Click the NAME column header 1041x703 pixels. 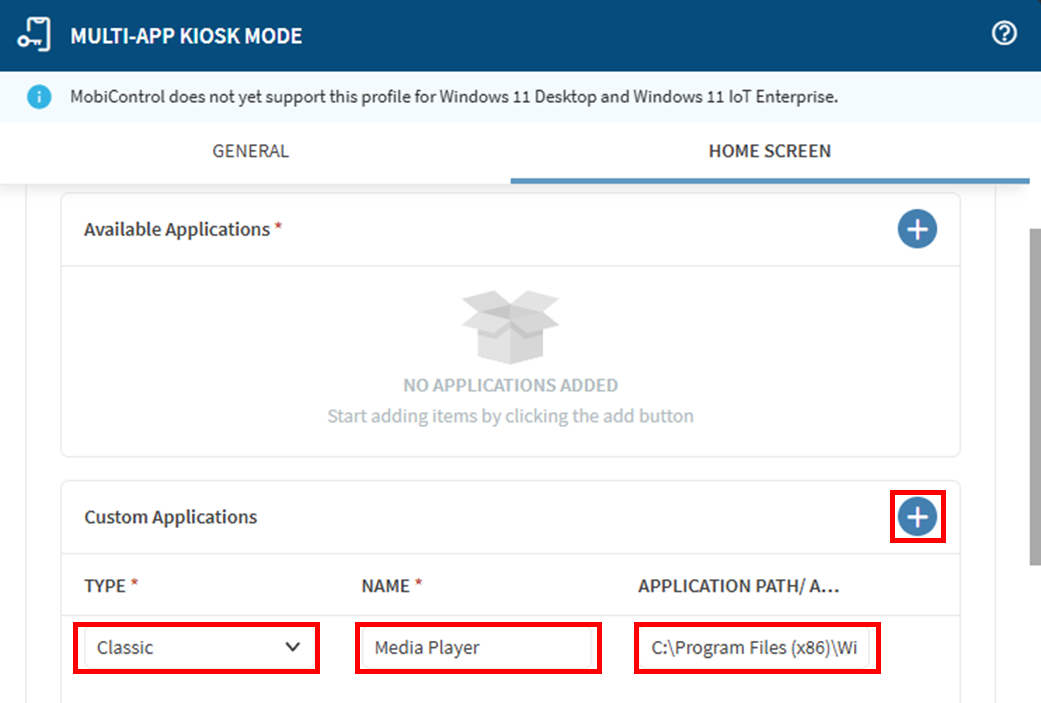tap(386, 586)
